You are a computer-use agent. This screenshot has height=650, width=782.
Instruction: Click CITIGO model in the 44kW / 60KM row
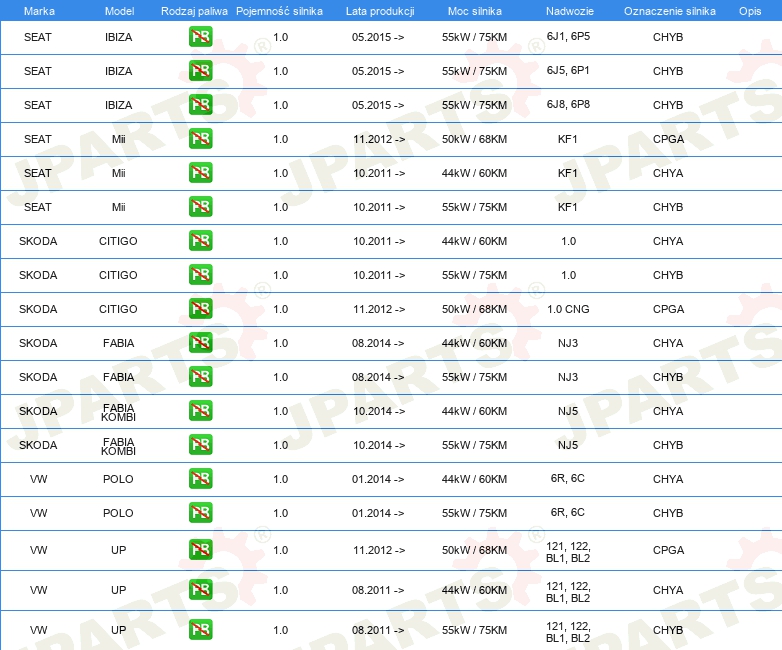click(118, 241)
